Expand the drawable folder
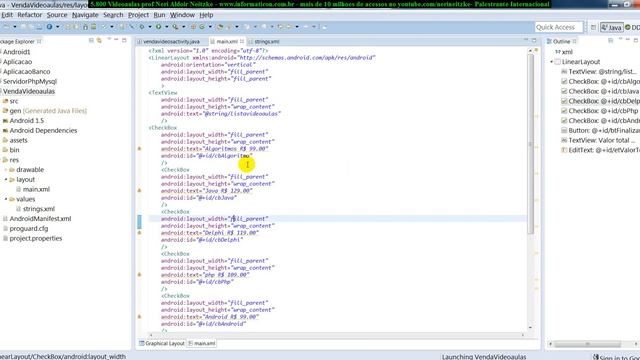640x360 pixels. click(x=6, y=170)
